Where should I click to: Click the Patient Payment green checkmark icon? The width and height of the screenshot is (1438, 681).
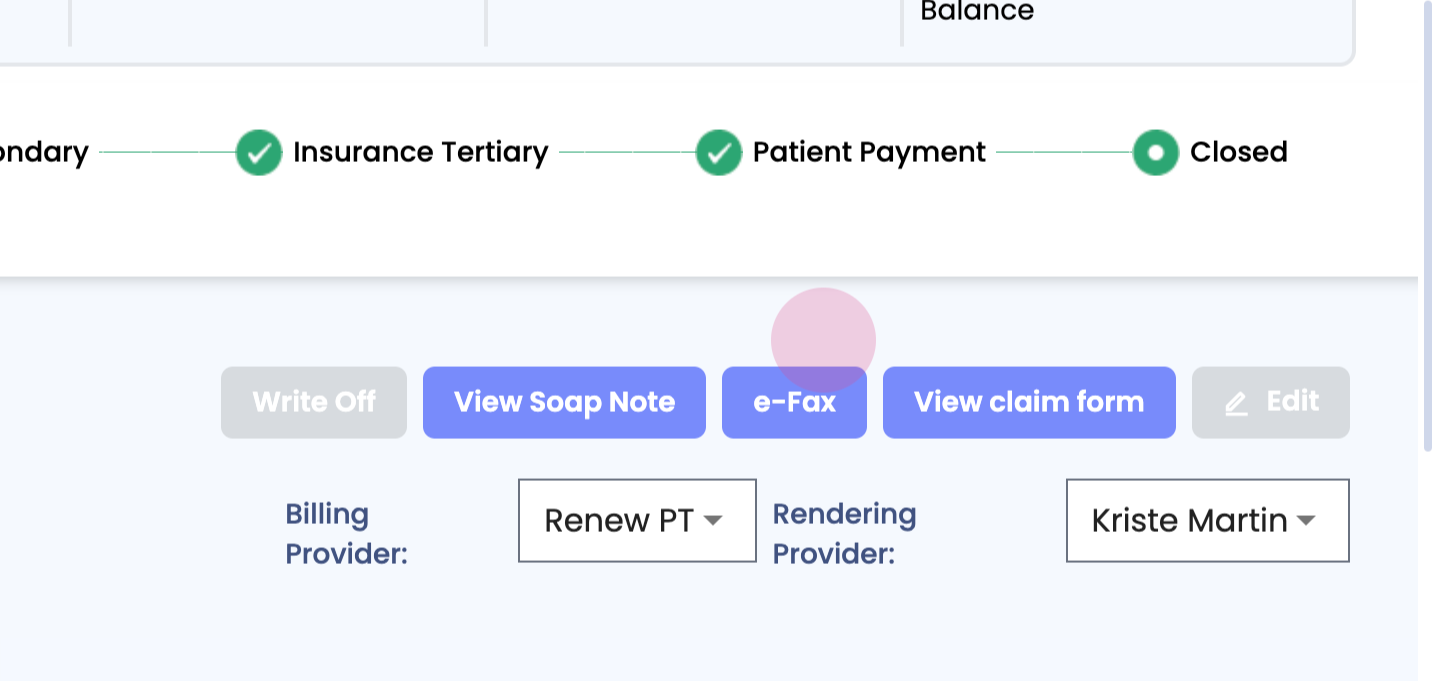click(x=719, y=153)
